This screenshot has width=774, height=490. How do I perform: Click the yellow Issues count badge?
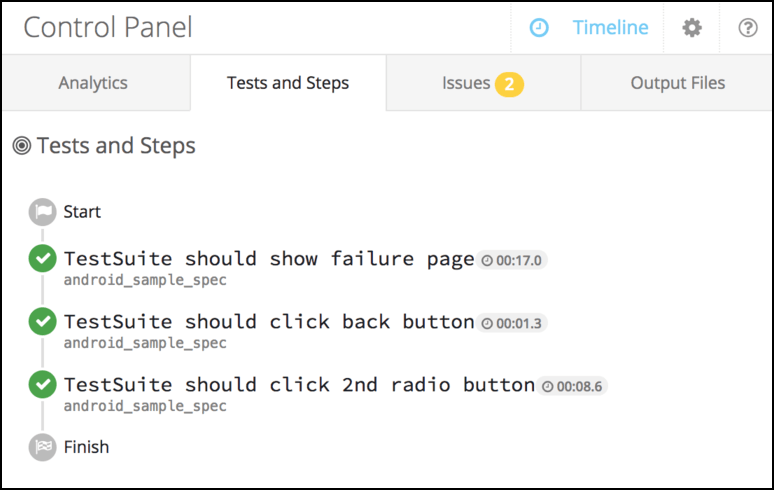(x=508, y=84)
